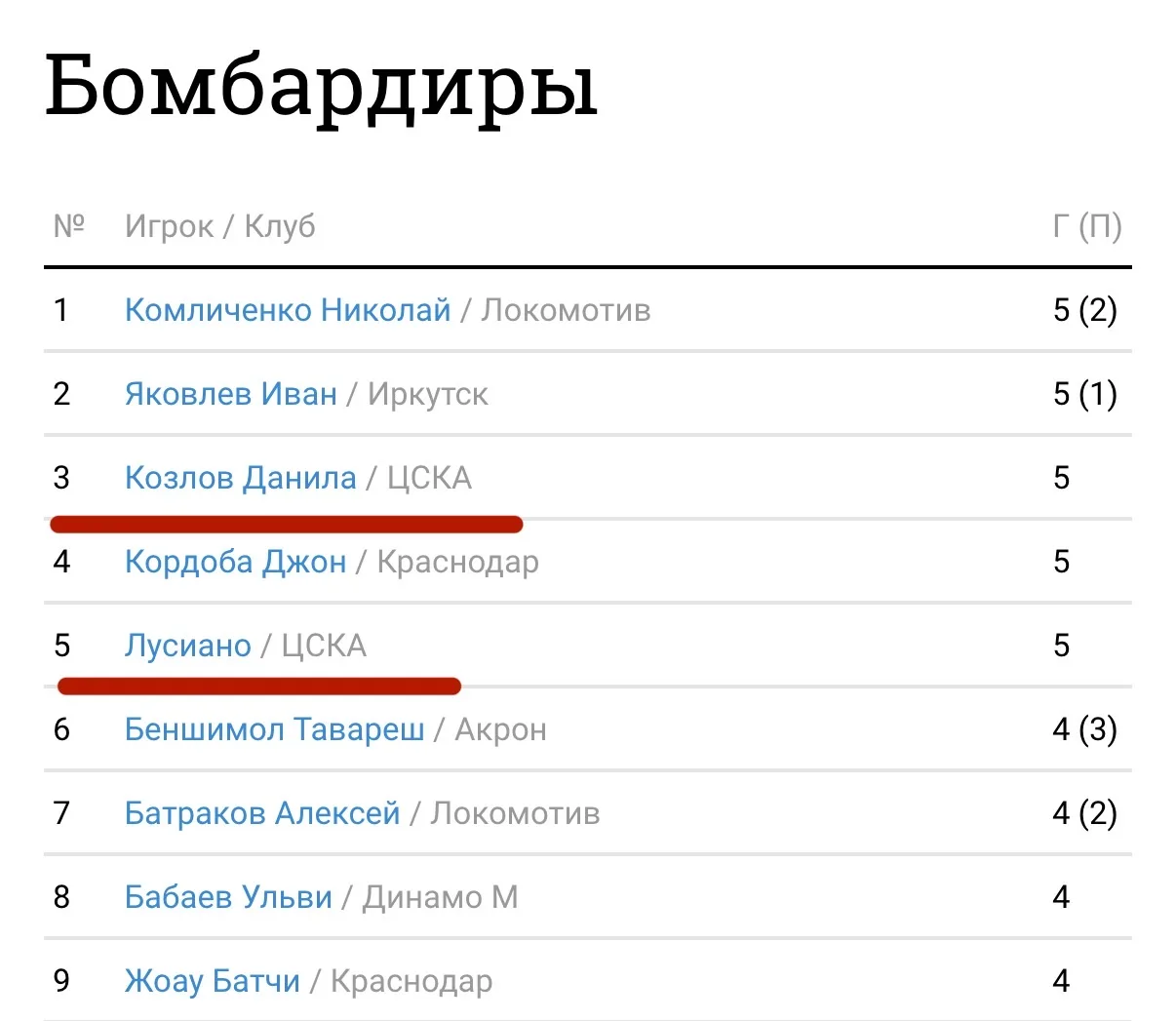Click the Г (П) column header
Viewport: 1176px width, 1021px height.
point(1086,226)
